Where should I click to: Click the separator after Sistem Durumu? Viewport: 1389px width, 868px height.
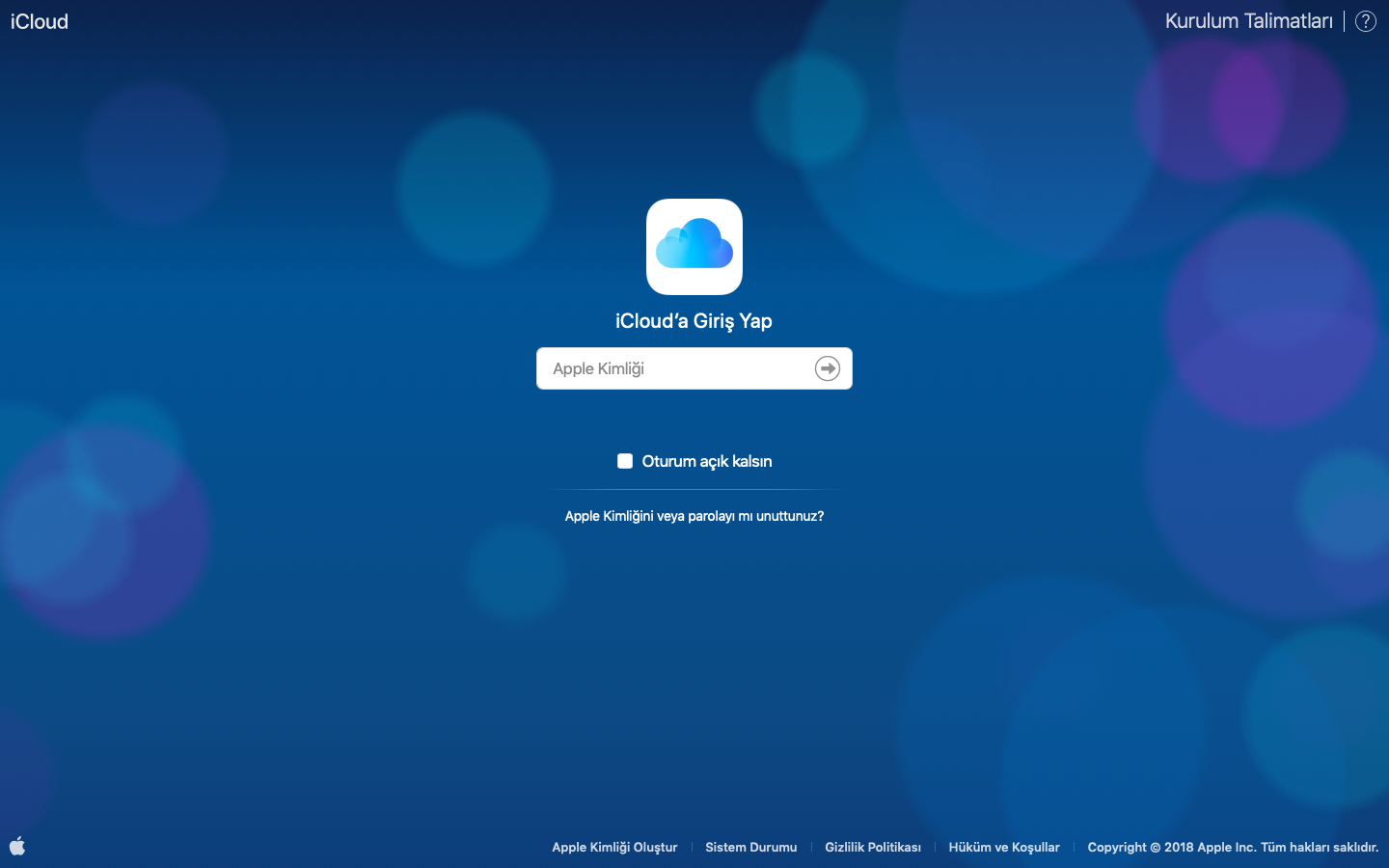pyautogui.click(x=811, y=847)
